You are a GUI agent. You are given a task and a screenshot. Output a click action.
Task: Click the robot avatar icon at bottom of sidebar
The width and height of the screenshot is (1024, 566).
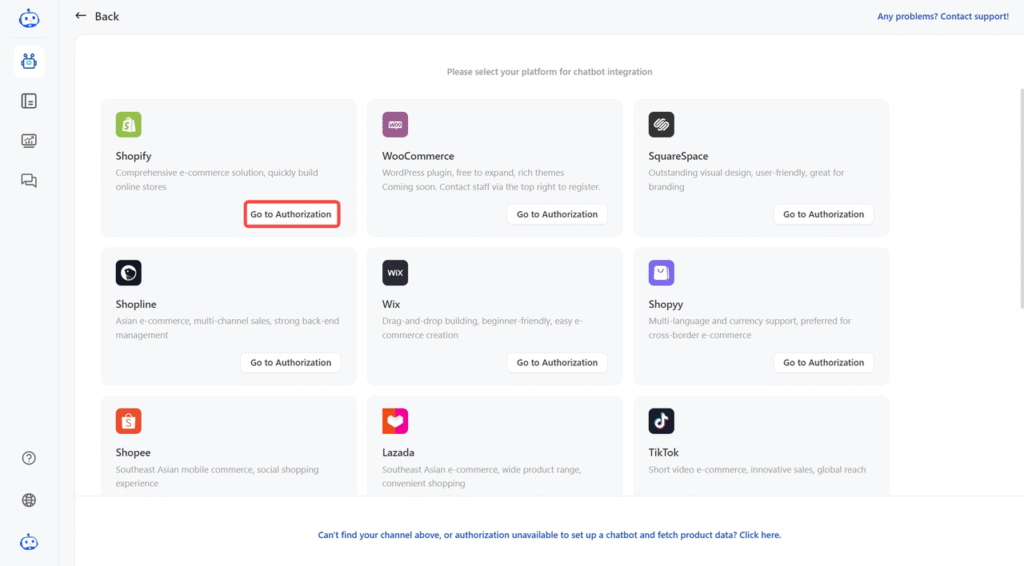coord(29,542)
